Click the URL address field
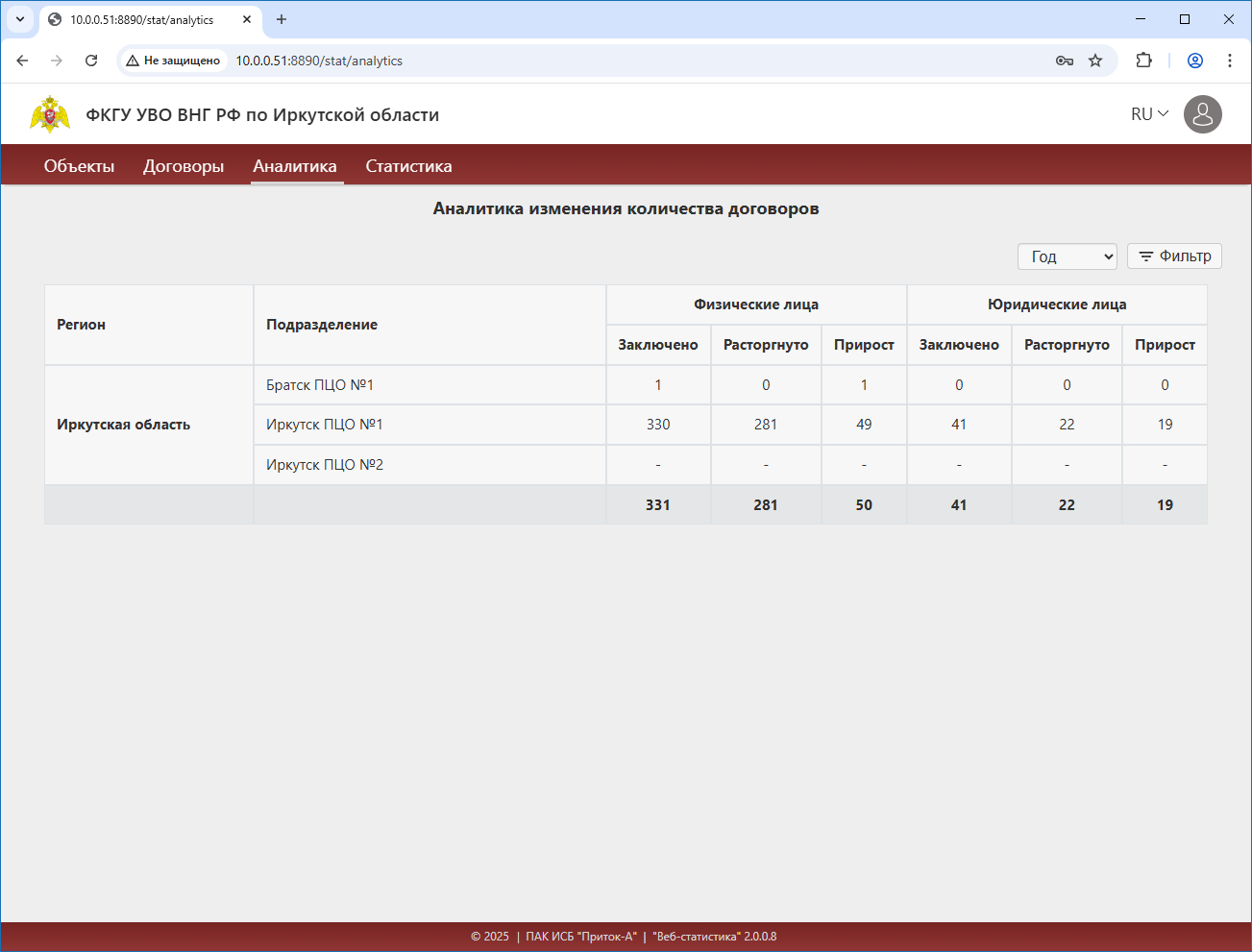 (577, 61)
